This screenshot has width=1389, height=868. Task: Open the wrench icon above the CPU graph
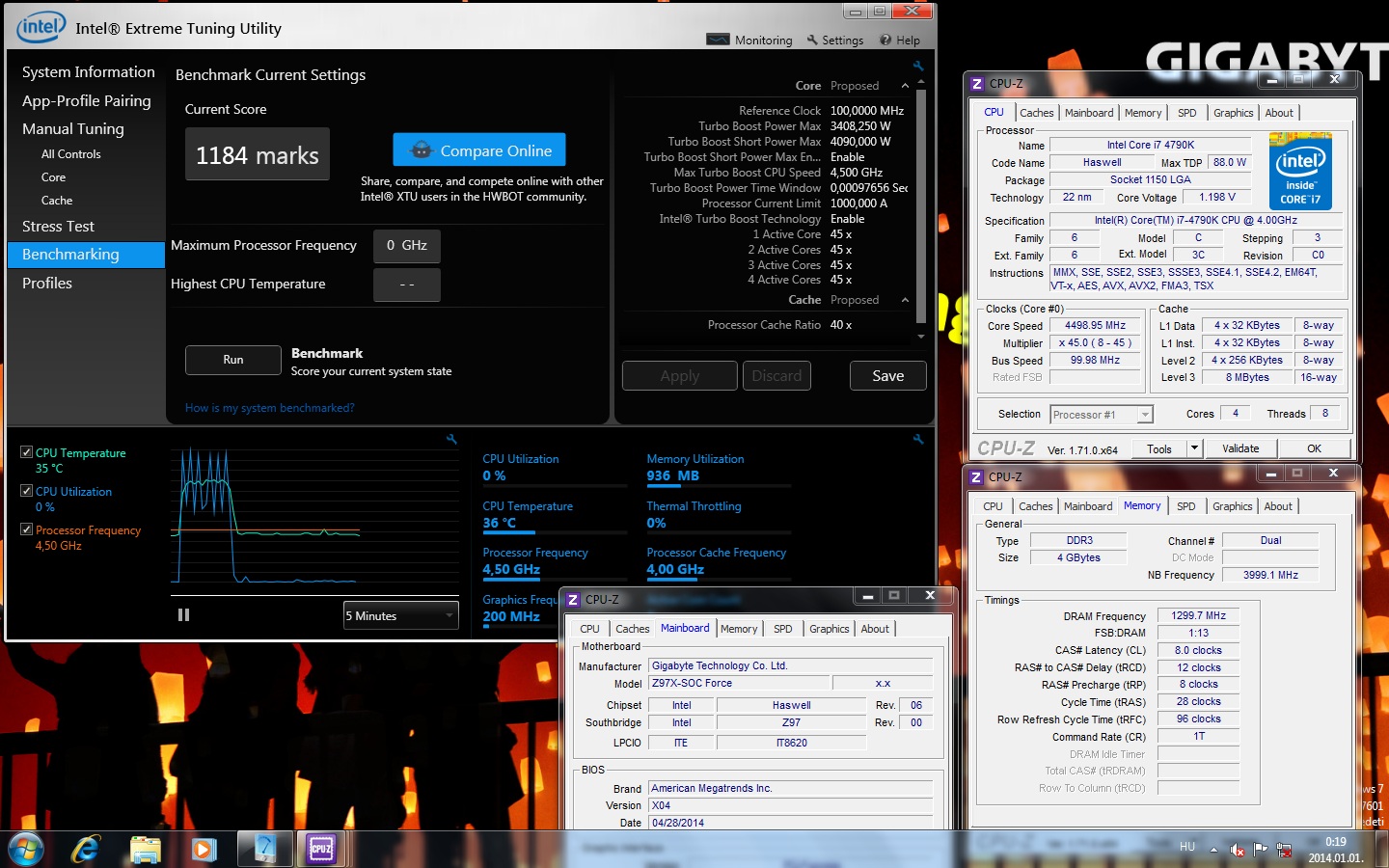(x=451, y=439)
